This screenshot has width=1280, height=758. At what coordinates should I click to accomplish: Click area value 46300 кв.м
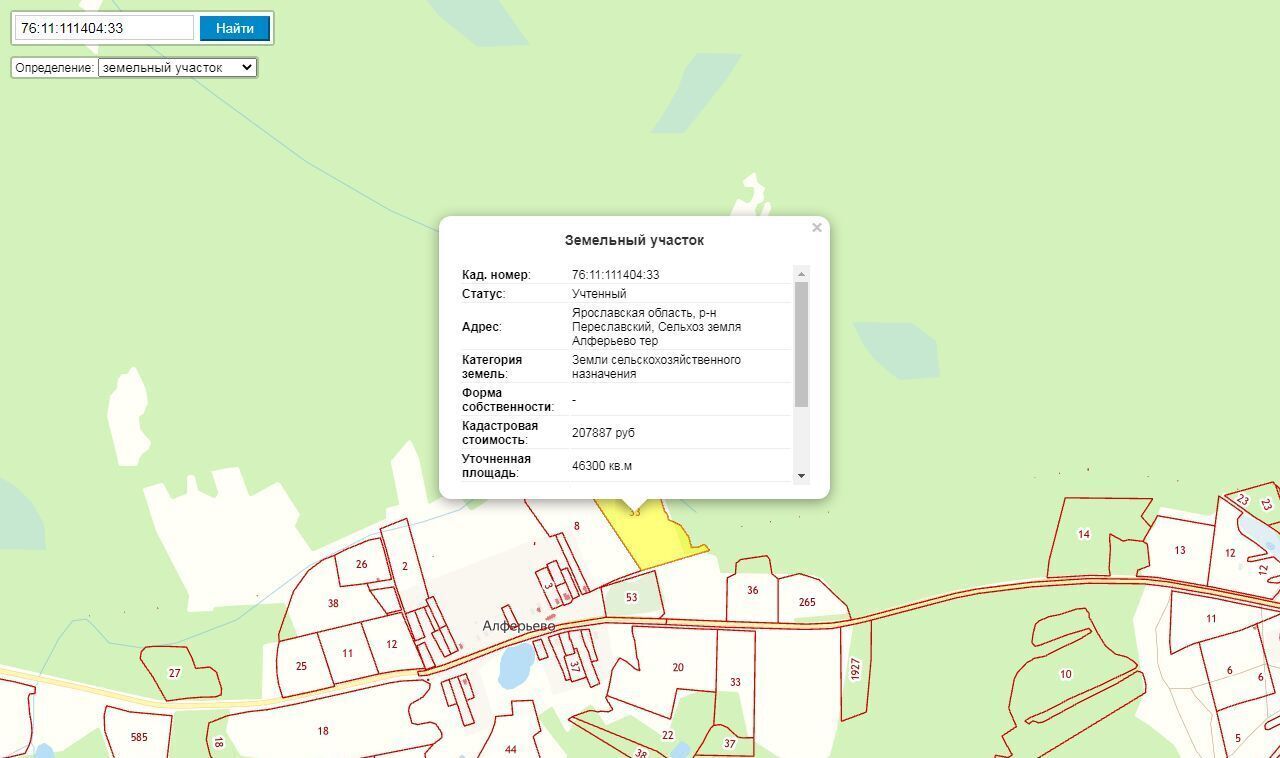602,466
